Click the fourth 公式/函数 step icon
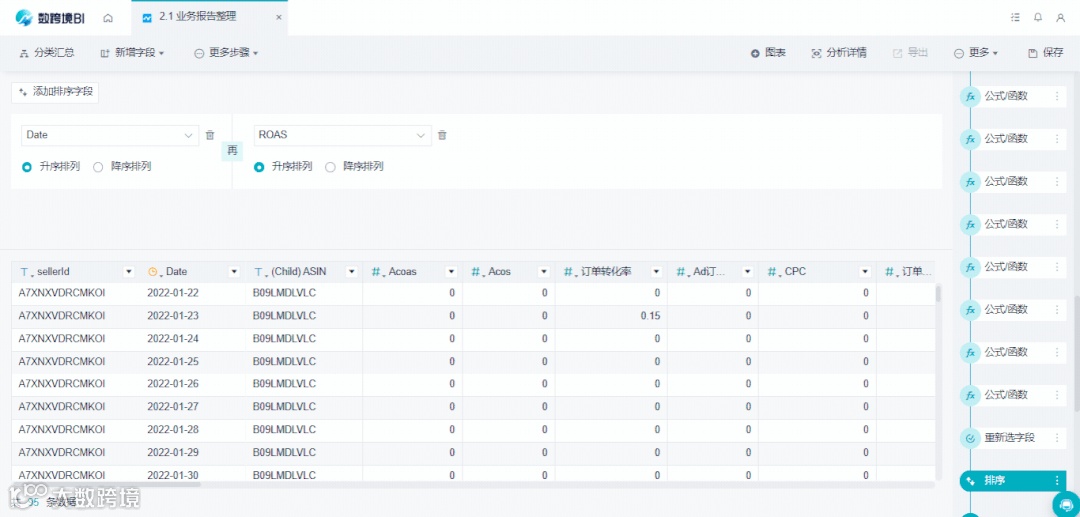The width and height of the screenshot is (1080, 517). pos(970,224)
